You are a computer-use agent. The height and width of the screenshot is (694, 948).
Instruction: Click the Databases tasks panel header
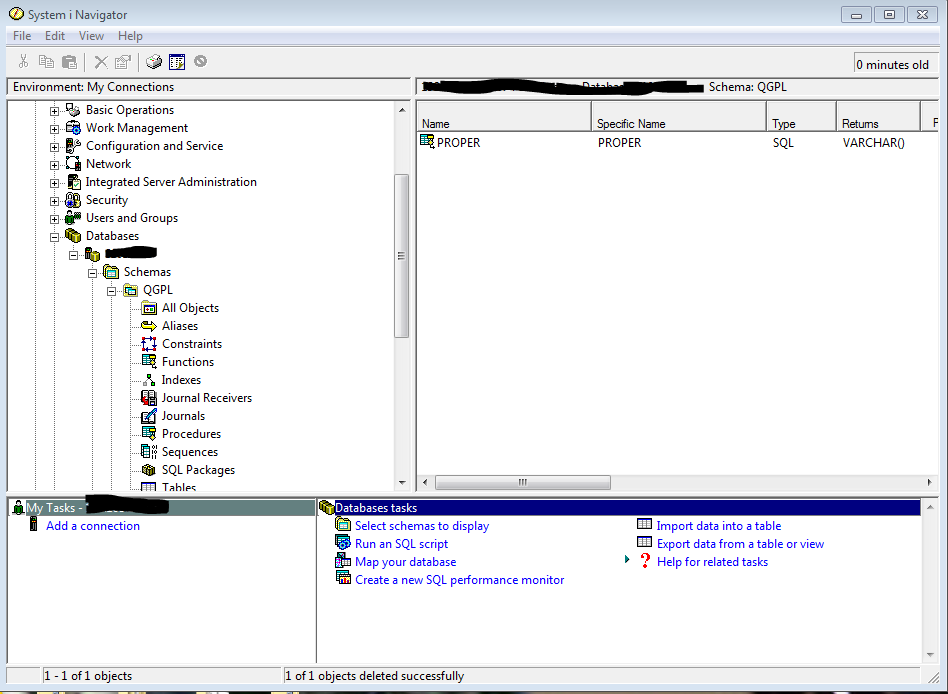pyautogui.click(x=619, y=508)
